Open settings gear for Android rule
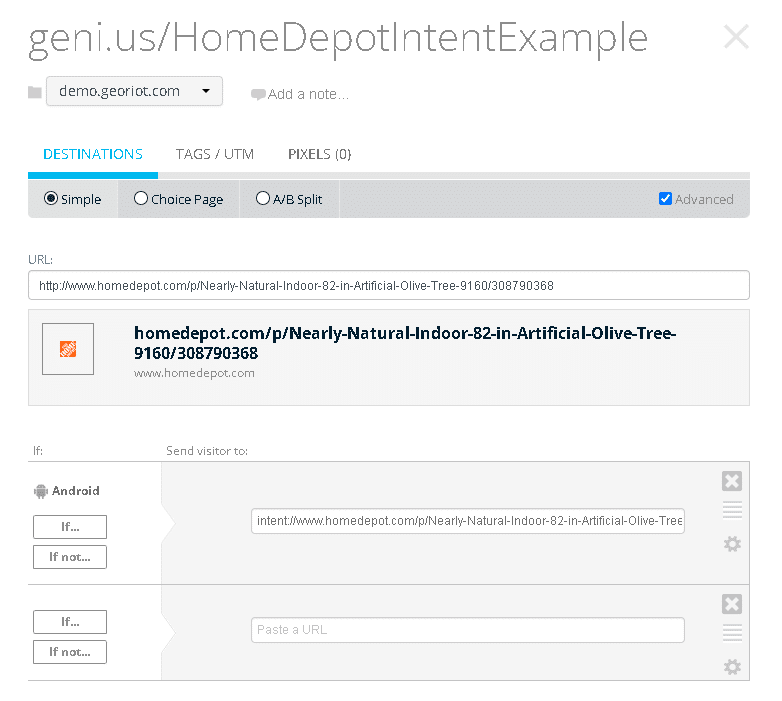This screenshot has height=701, width=782. click(x=731, y=544)
